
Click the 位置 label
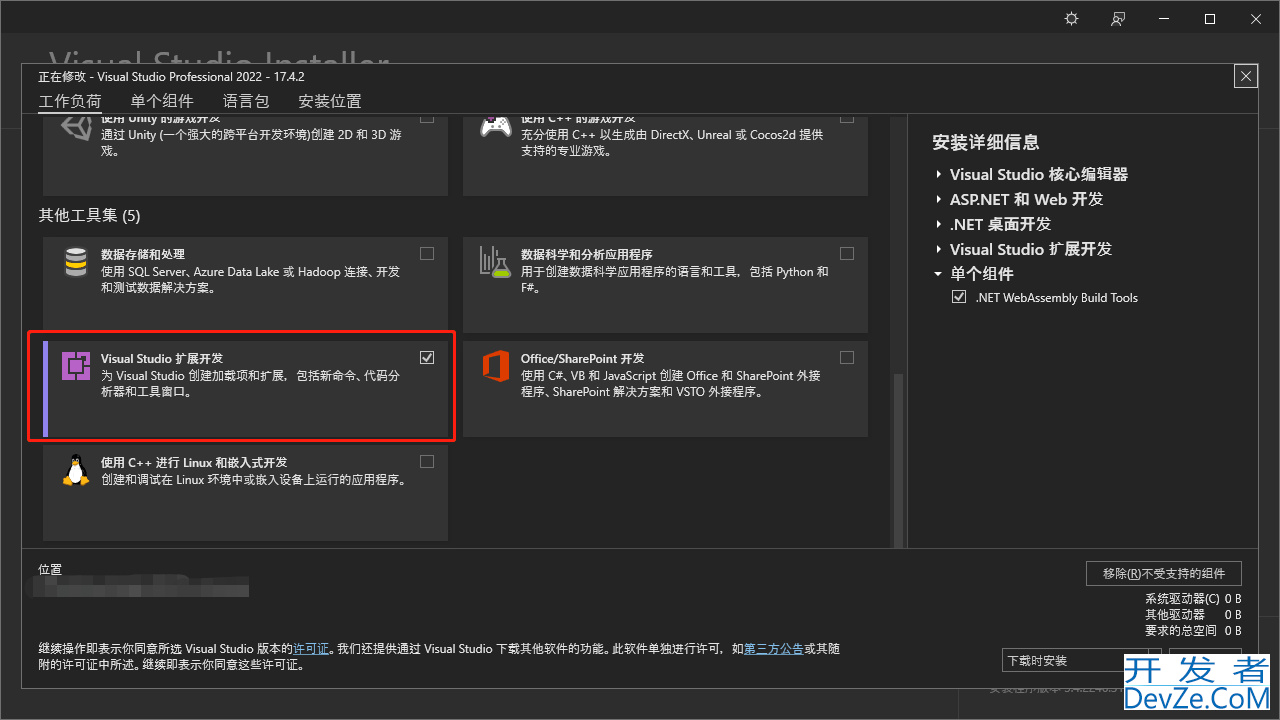(x=50, y=569)
